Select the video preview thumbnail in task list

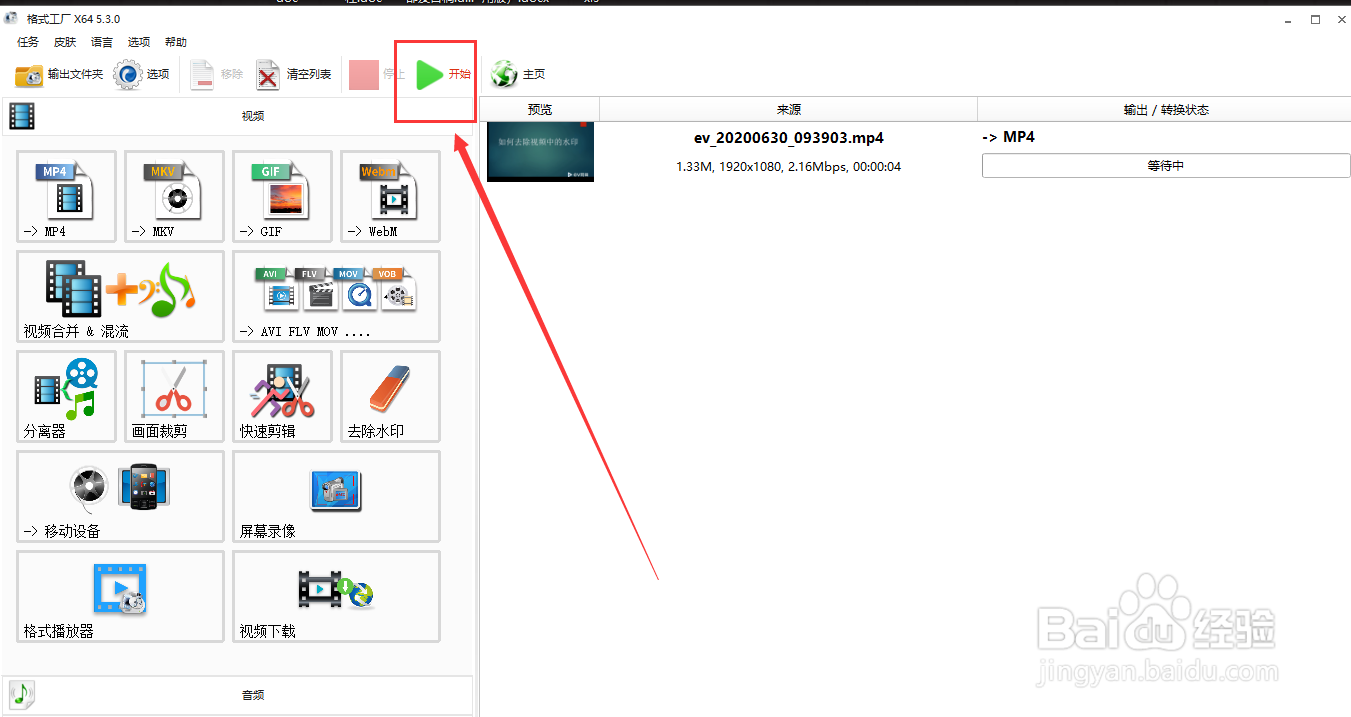click(x=540, y=152)
